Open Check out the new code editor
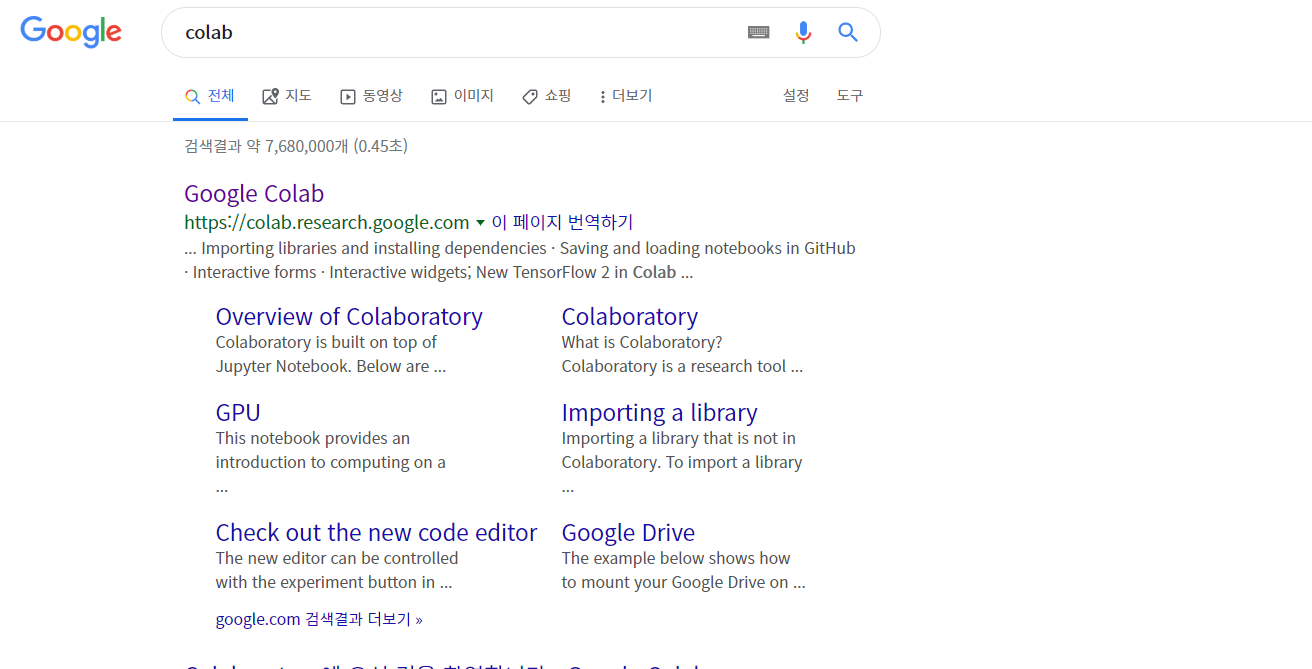Image resolution: width=1312 pixels, height=669 pixels. click(x=376, y=533)
